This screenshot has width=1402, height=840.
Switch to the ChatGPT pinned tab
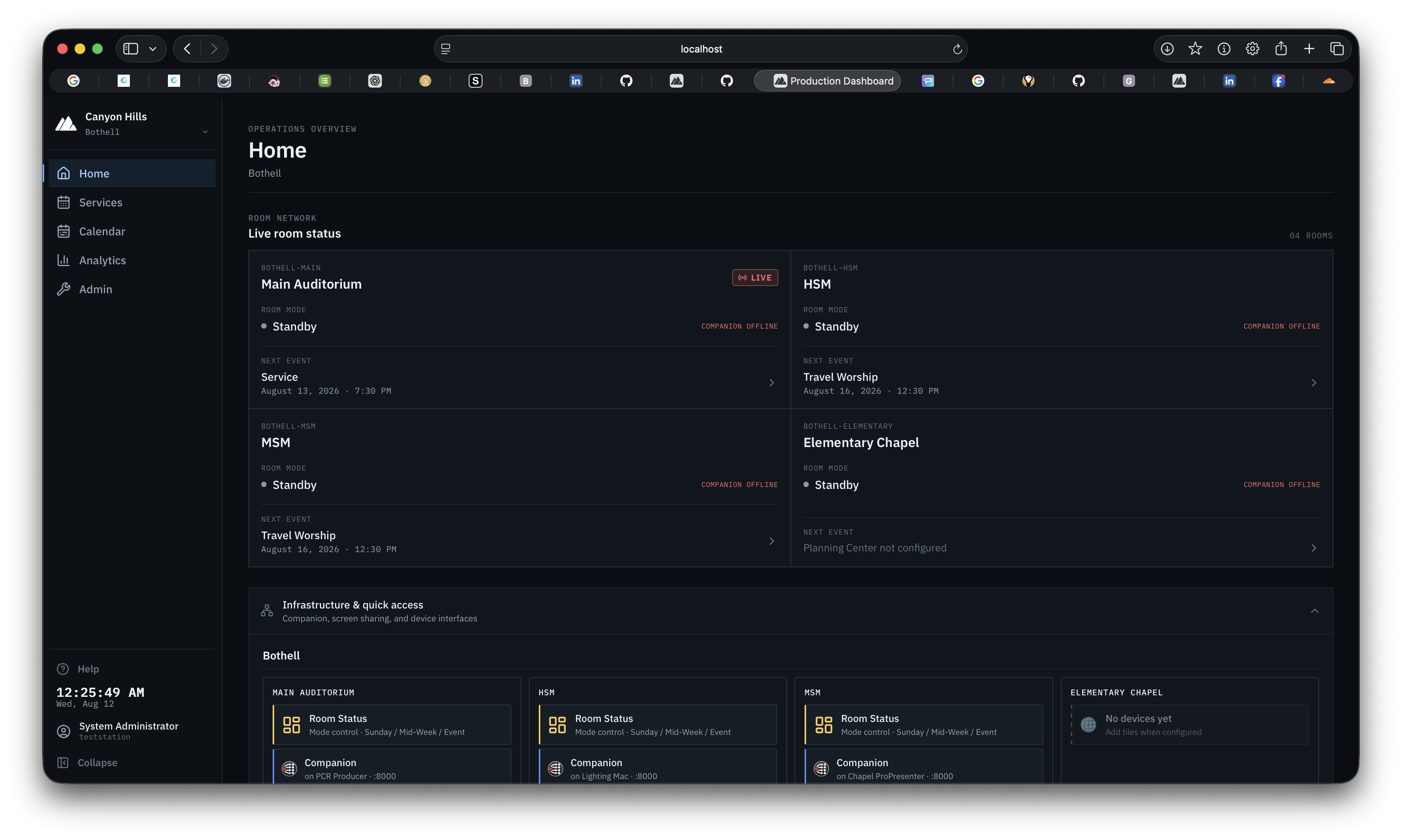coord(375,81)
